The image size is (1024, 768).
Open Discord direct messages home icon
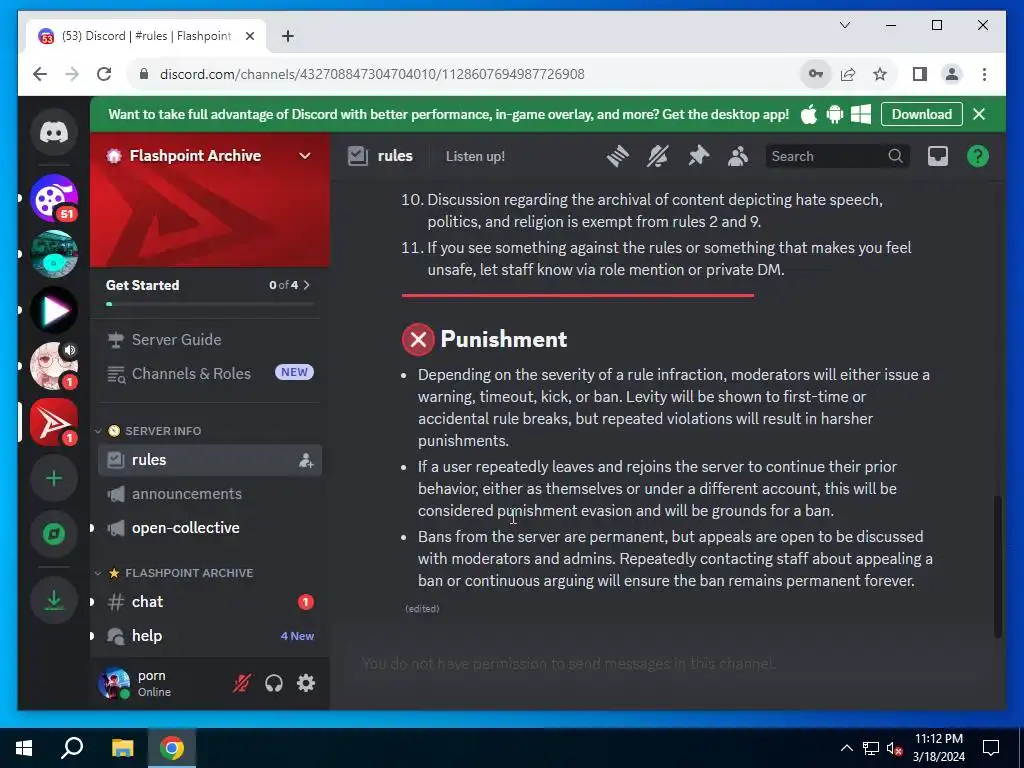(54, 133)
